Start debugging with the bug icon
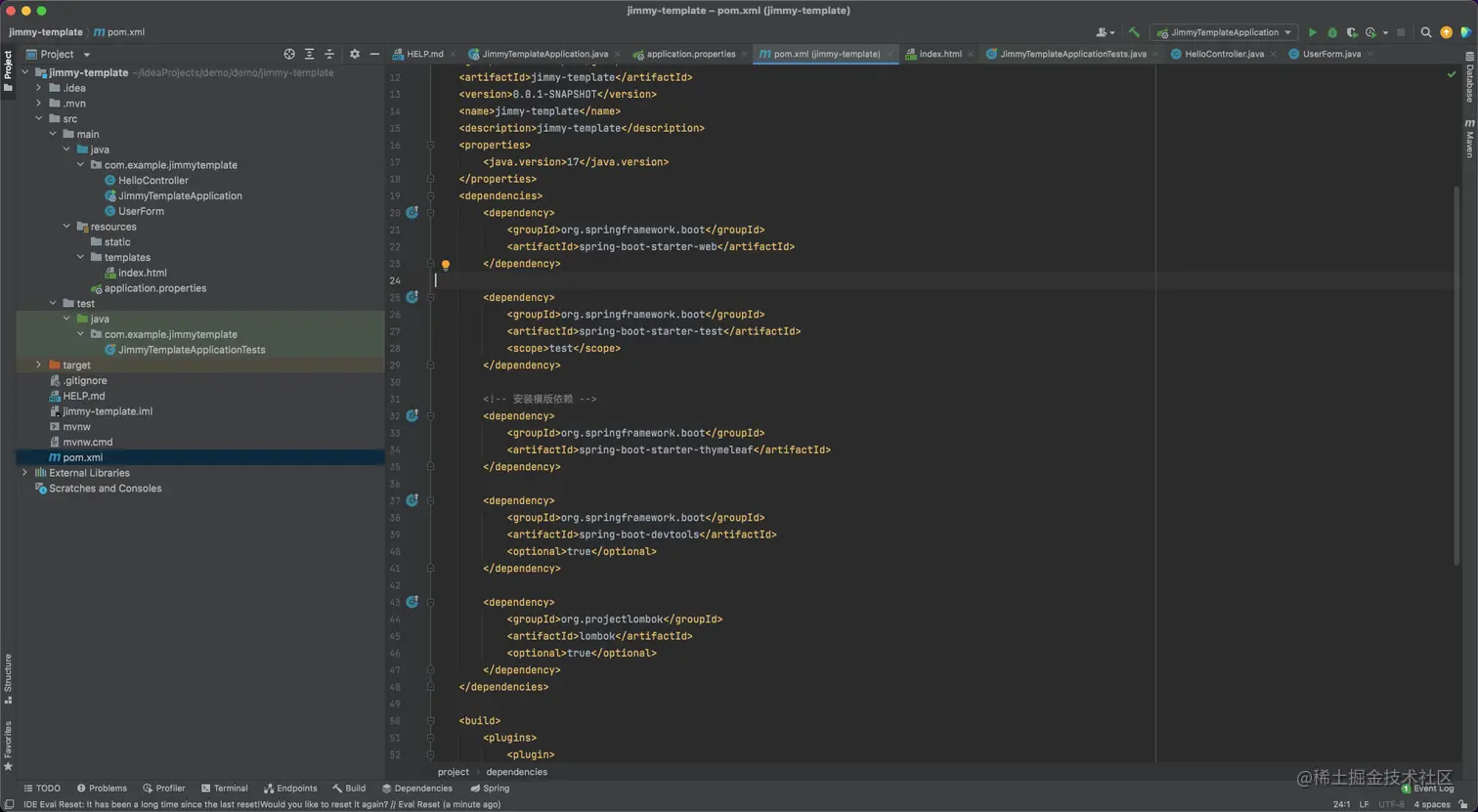This screenshot has width=1478, height=812. (x=1331, y=32)
